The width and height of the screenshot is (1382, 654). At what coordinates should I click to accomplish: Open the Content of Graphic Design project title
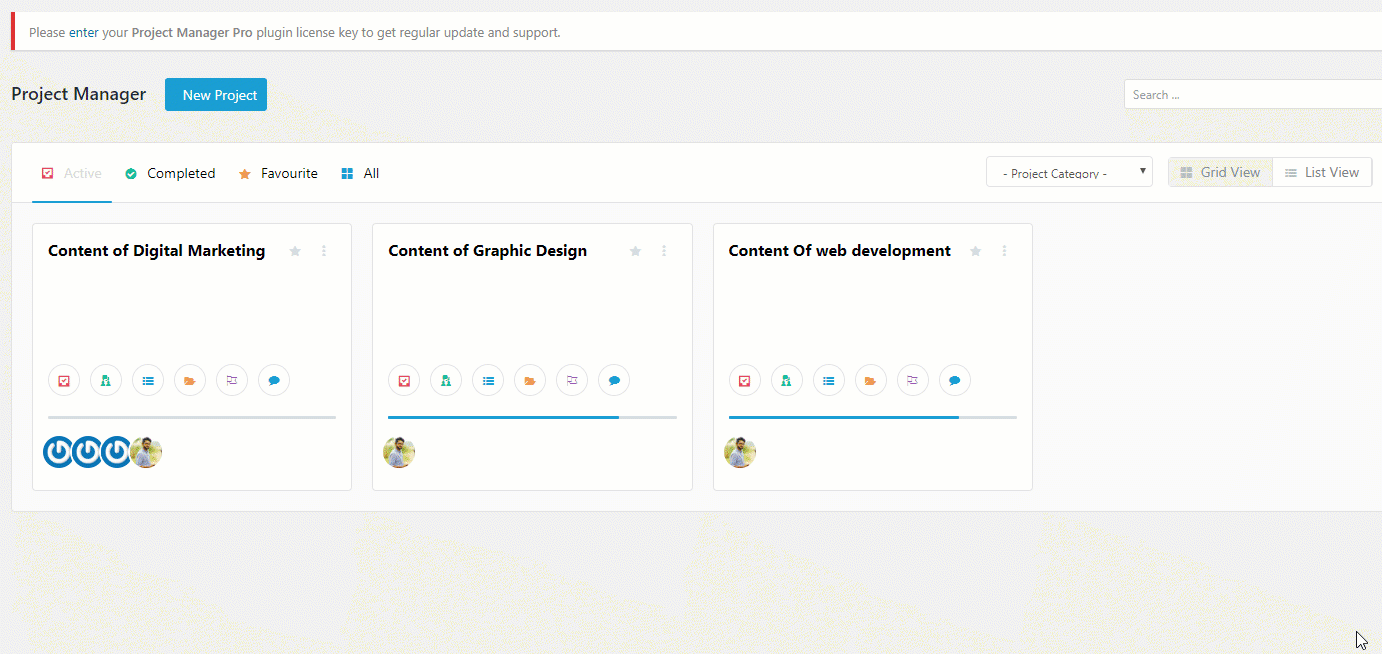click(x=488, y=251)
